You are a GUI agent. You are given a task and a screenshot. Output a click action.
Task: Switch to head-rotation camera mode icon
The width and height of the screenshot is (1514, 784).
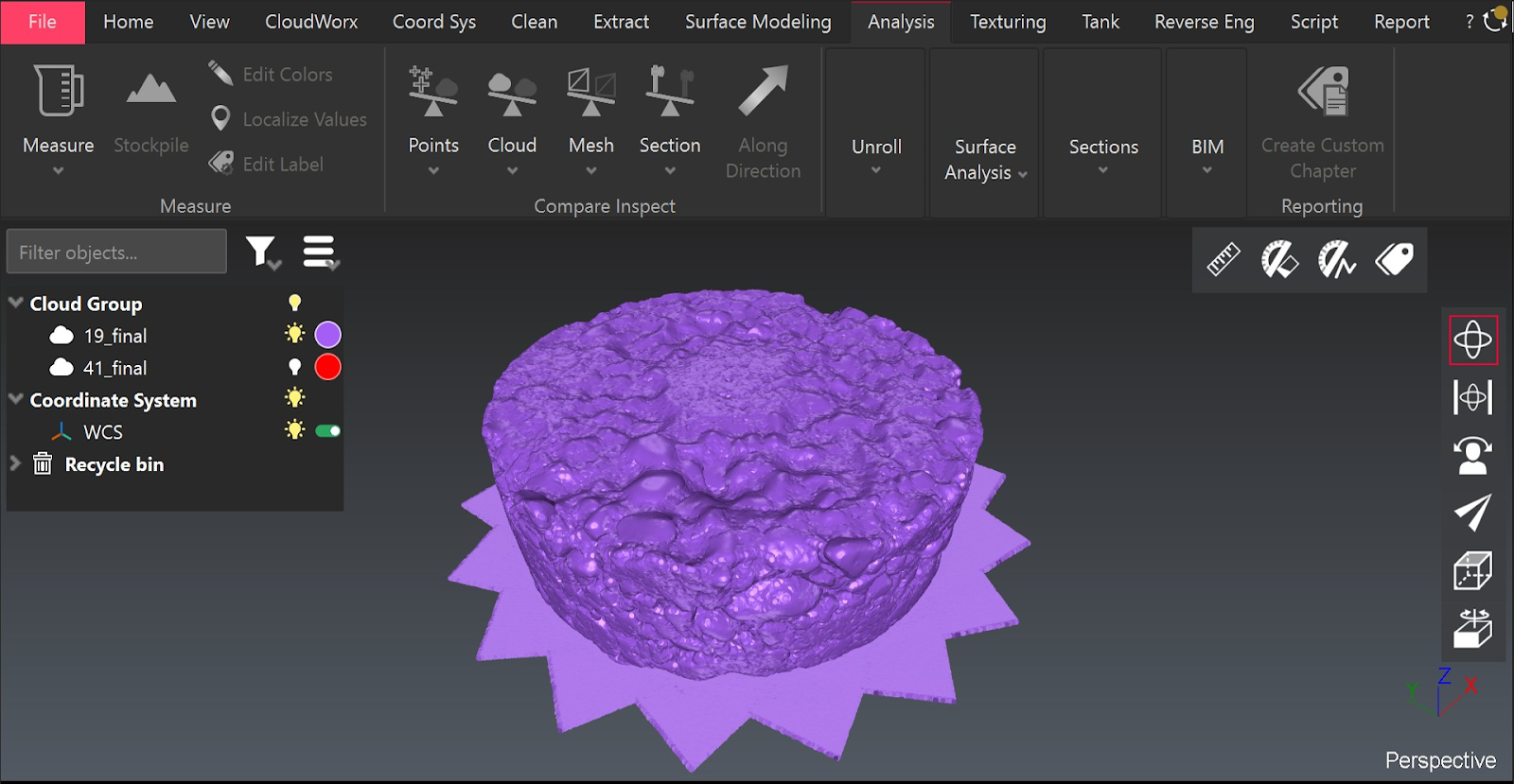[x=1473, y=455]
